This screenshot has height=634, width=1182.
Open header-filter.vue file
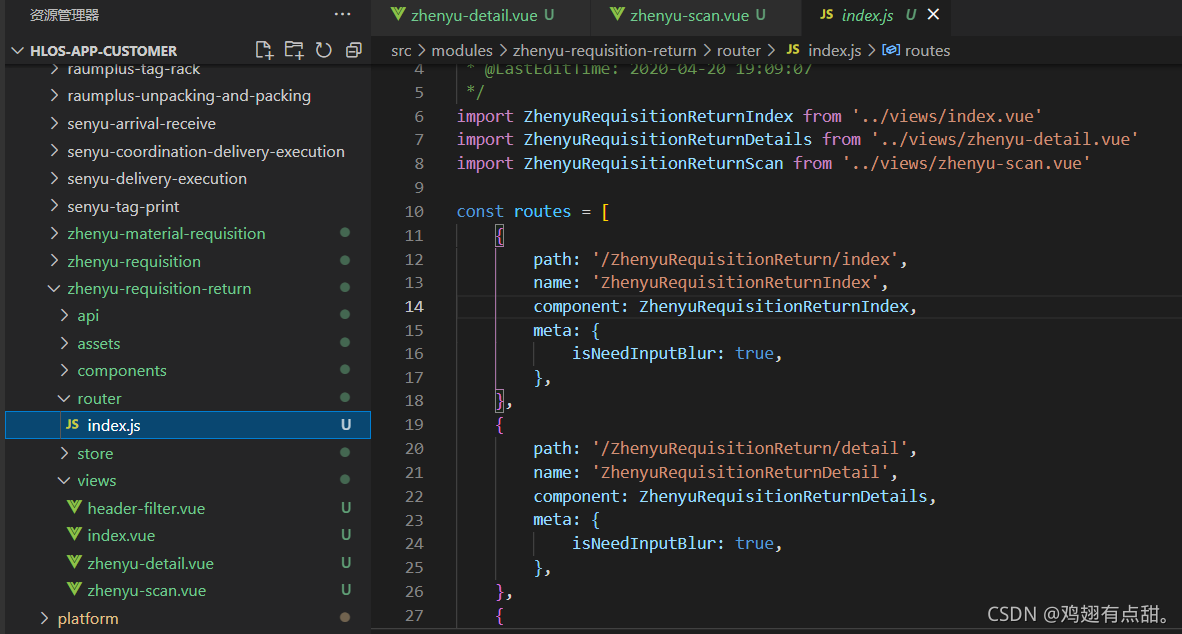pos(145,509)
